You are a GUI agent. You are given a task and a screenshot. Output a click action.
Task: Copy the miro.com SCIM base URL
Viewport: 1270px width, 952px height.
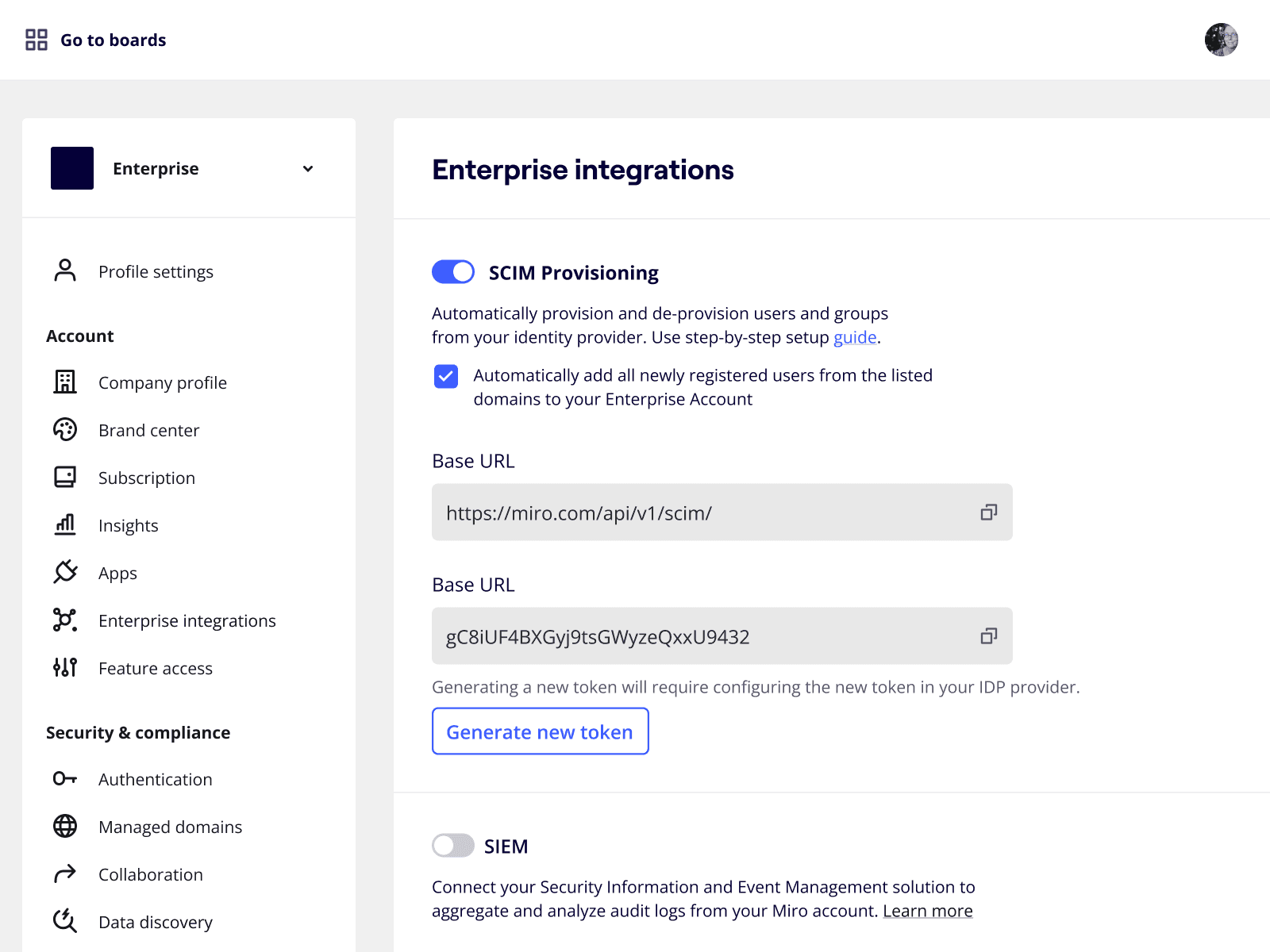click(x=988, y=512)
